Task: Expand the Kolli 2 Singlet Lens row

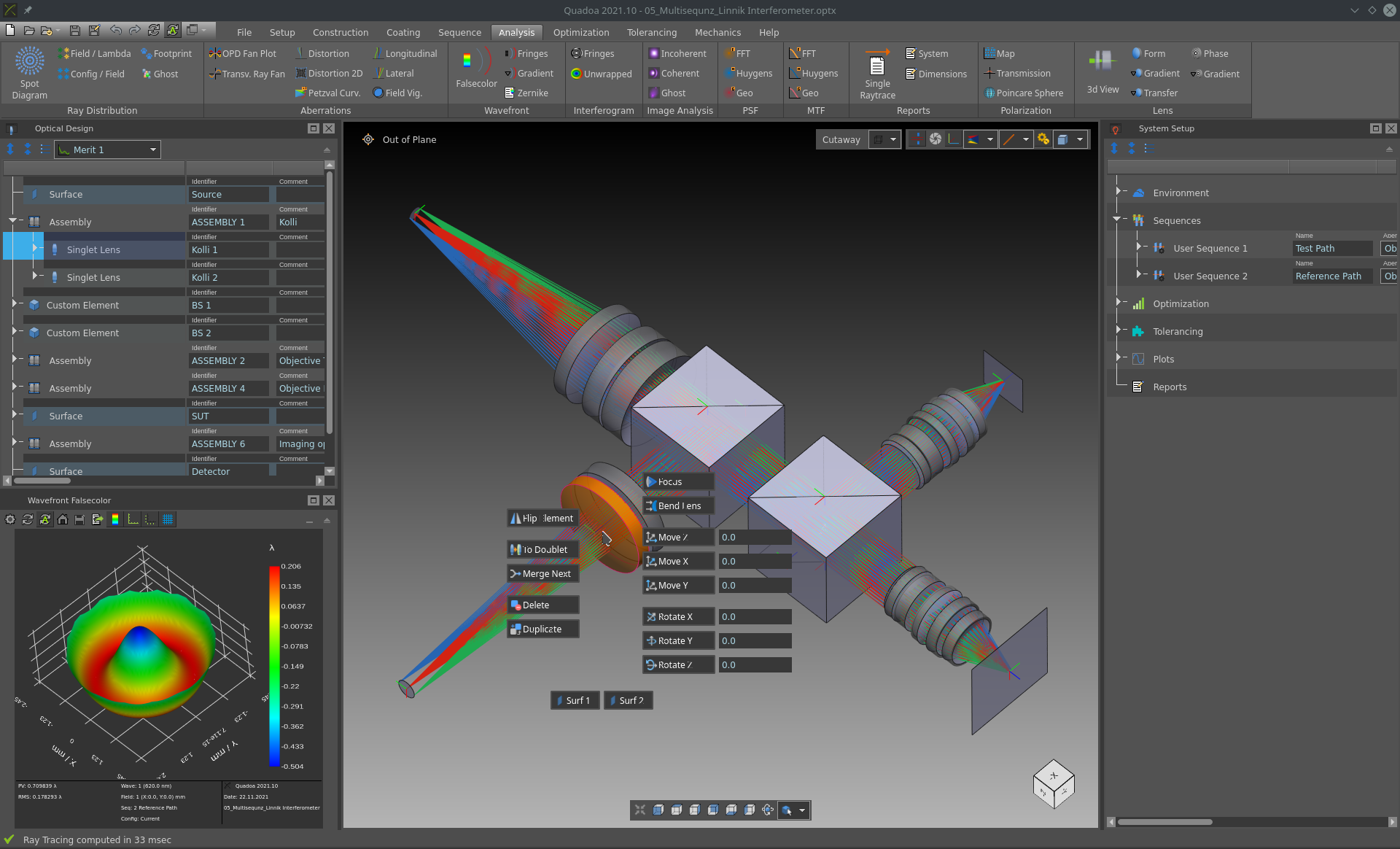Action: [x=34, y=276]
